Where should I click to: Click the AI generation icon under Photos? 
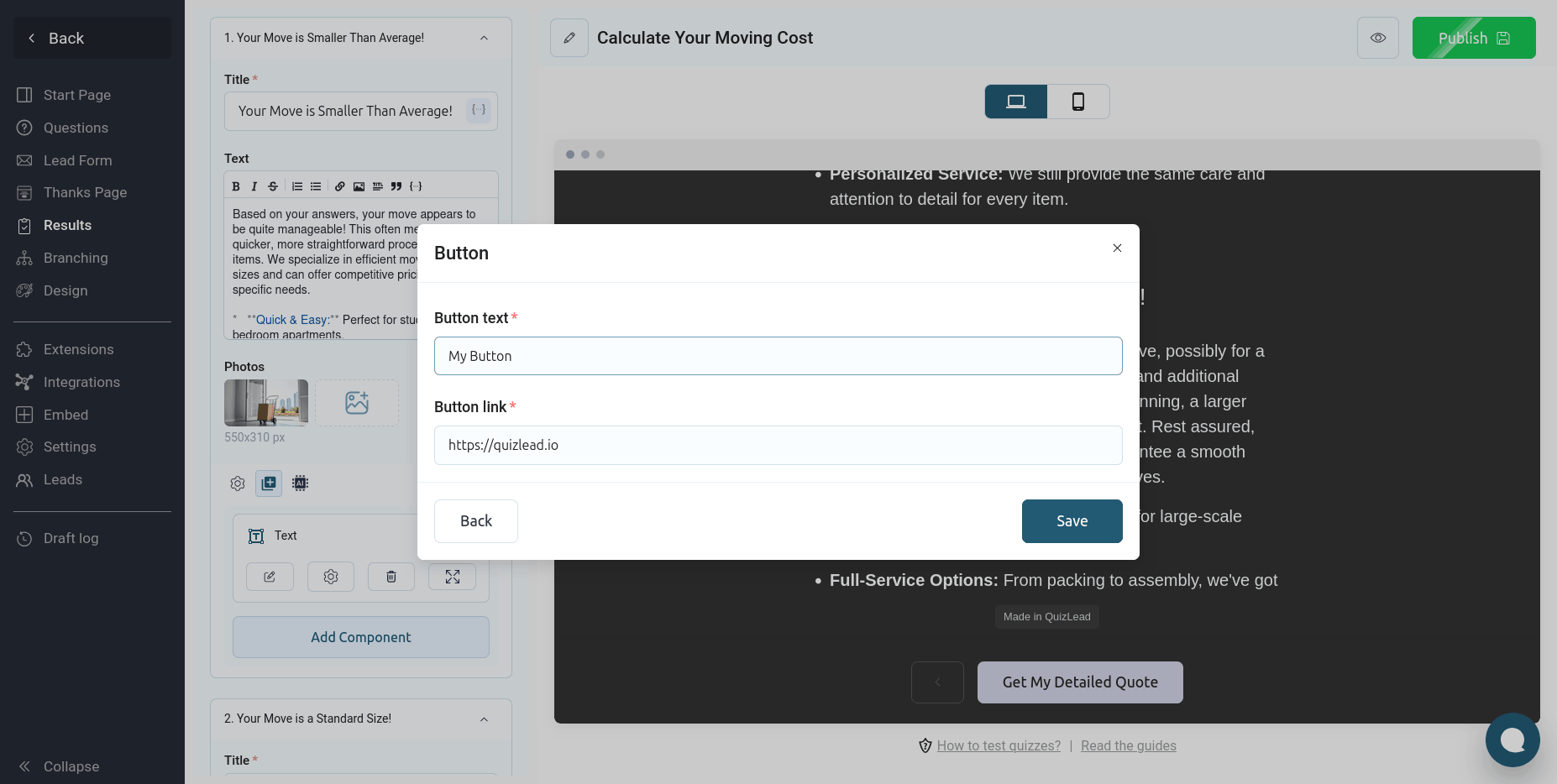point(300,483)
